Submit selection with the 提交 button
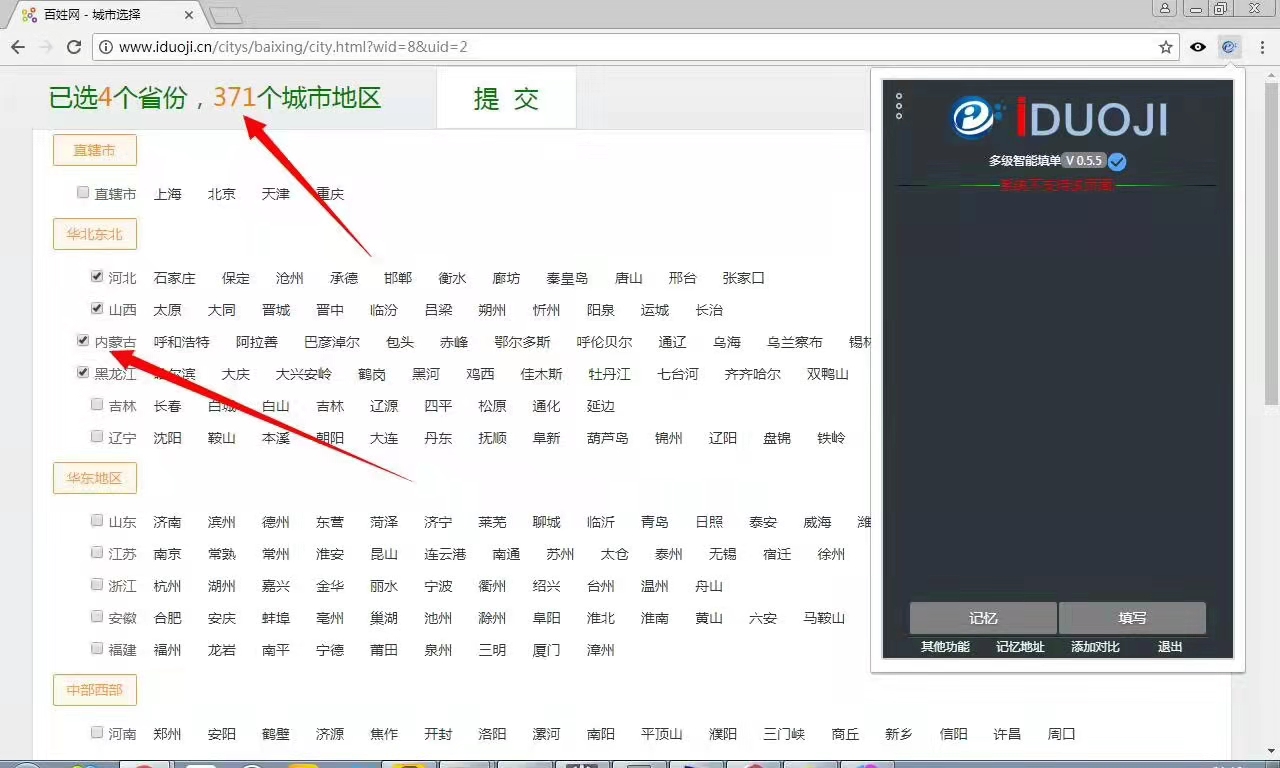This screenshot has height=768, width=1280. point(506,98)
